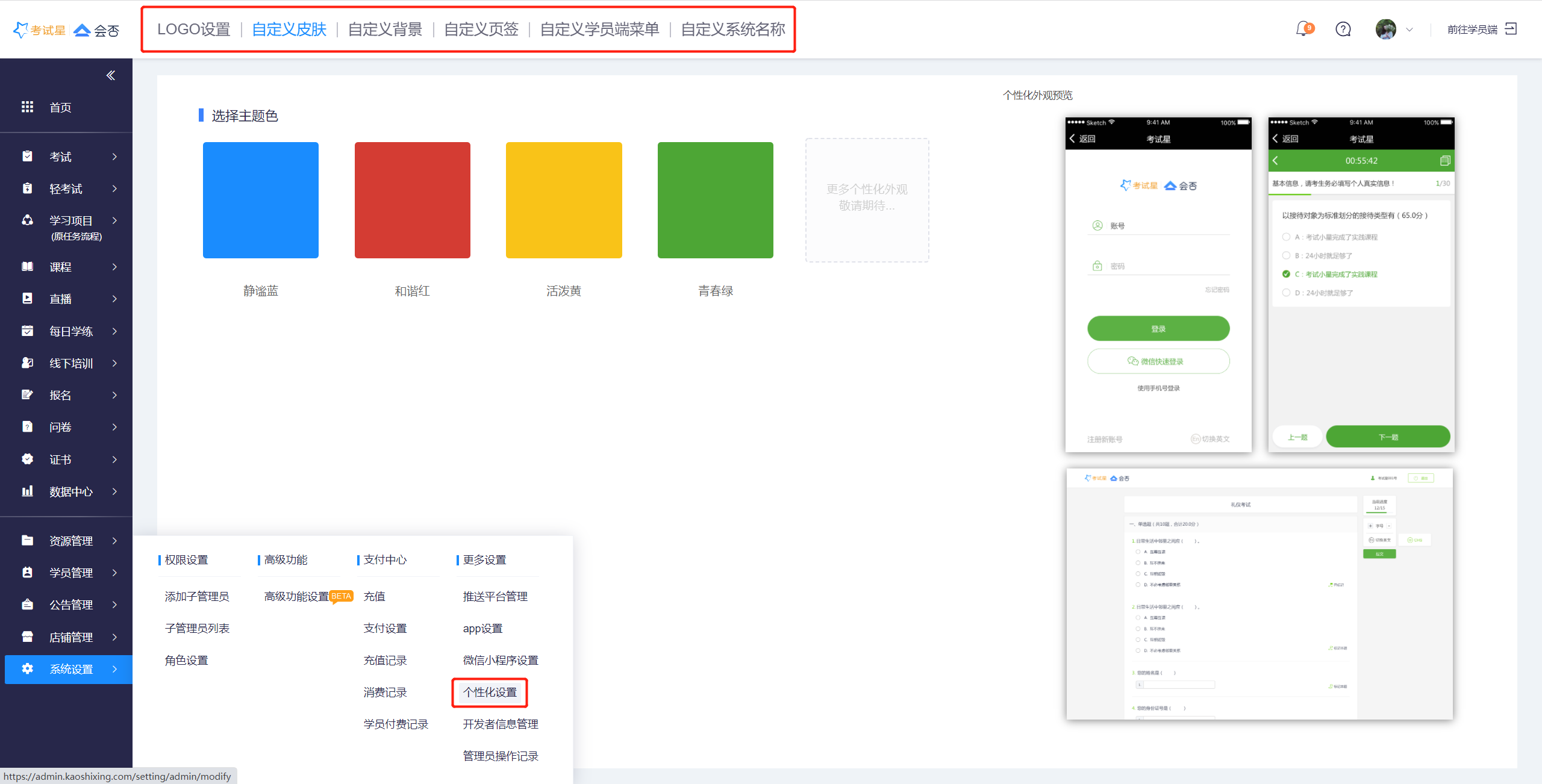Image resolution: width=1542 pixels, height=784 pixels.
Task: Switch to the 自定义背景 tab
Action: pyautogui.click(x=385, y=29)
